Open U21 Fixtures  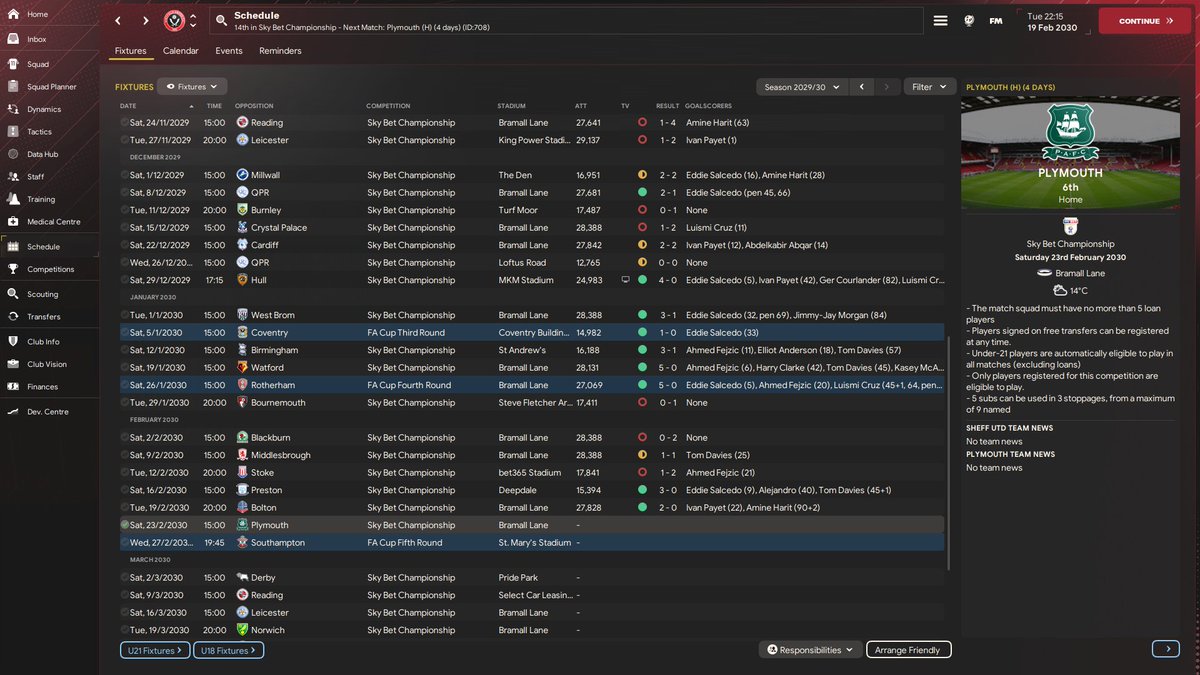click(x=153, y=650)
